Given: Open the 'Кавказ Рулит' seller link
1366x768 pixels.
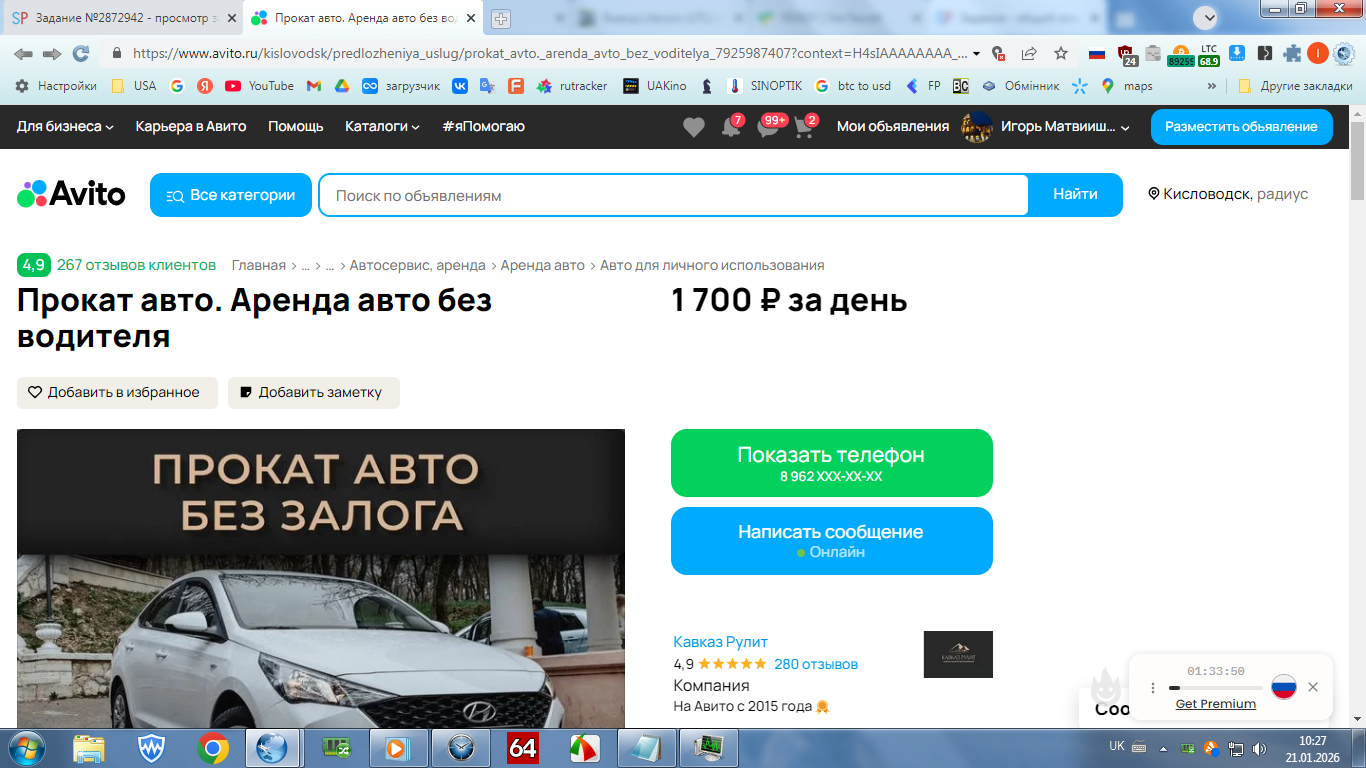Looking at the screenshot, I should coord(721,642).
